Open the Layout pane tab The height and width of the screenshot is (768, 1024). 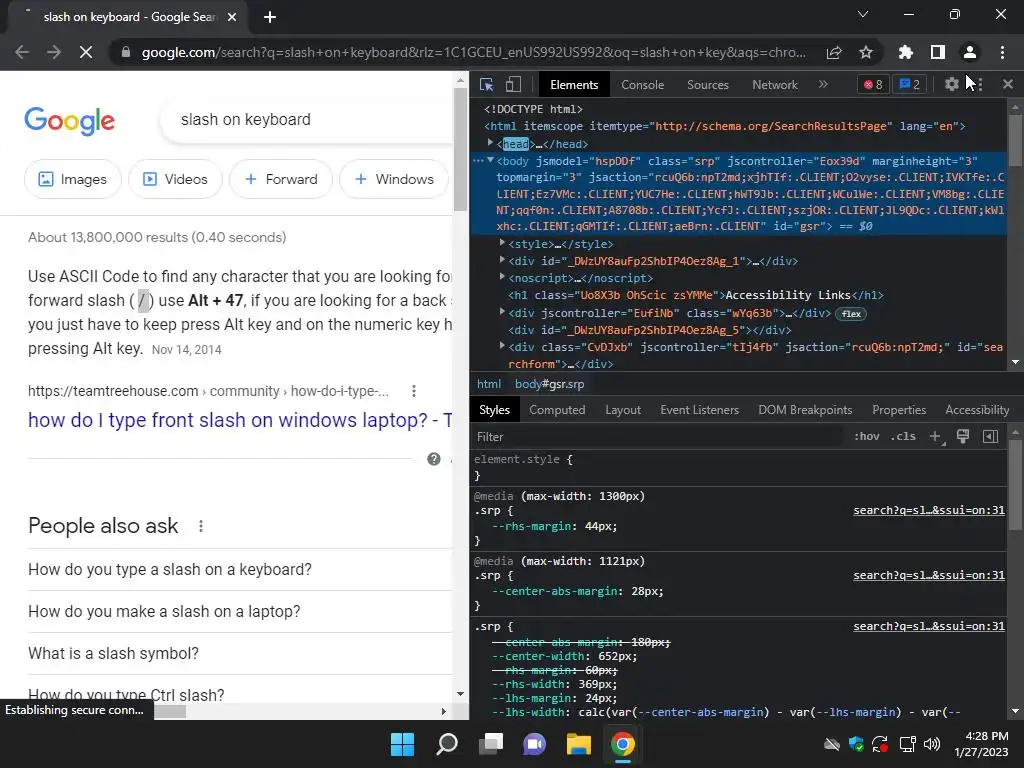[x=623, y=410]
